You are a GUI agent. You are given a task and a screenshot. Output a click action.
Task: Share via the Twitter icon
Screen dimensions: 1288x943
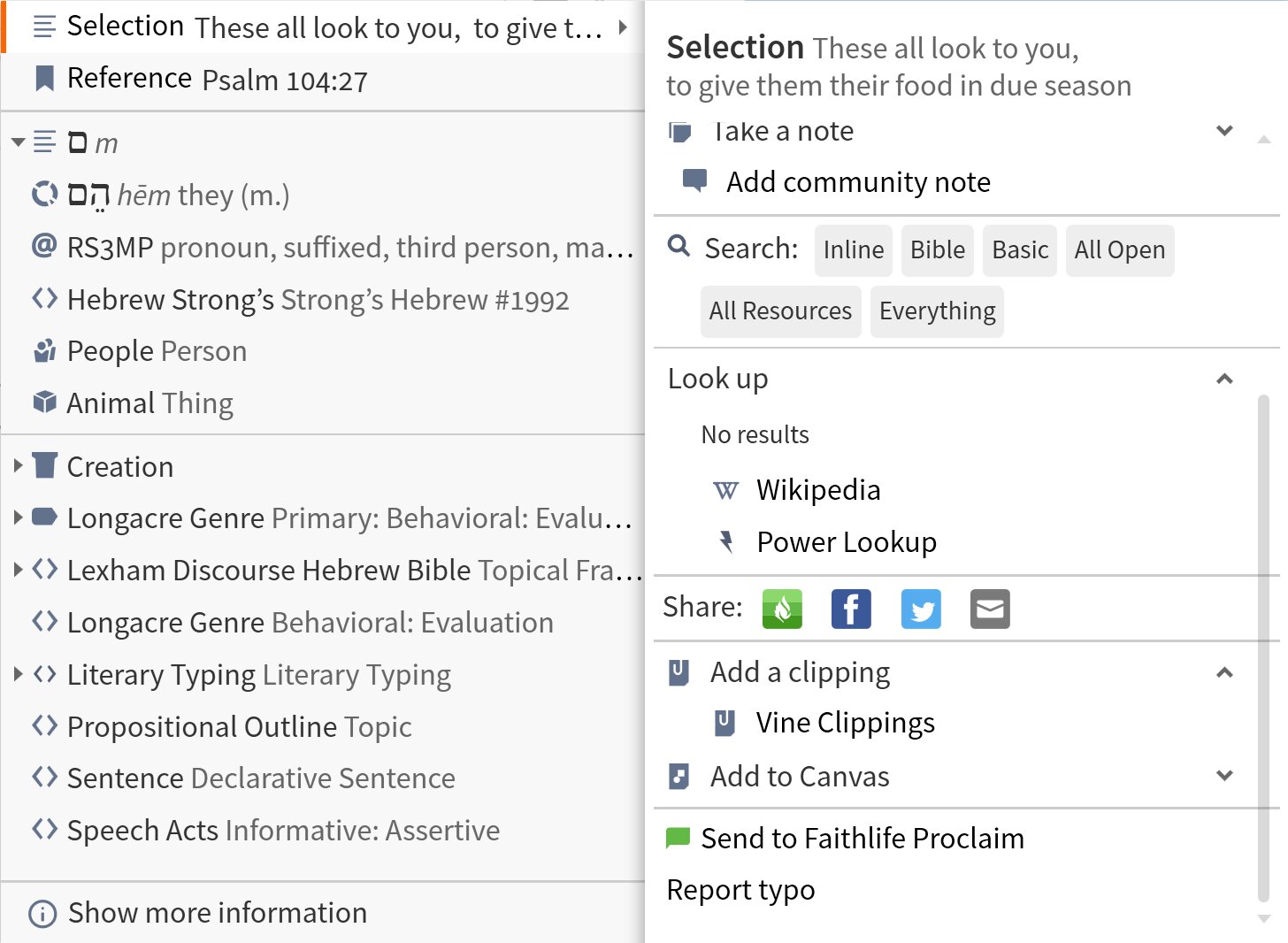tap(920, 609)
